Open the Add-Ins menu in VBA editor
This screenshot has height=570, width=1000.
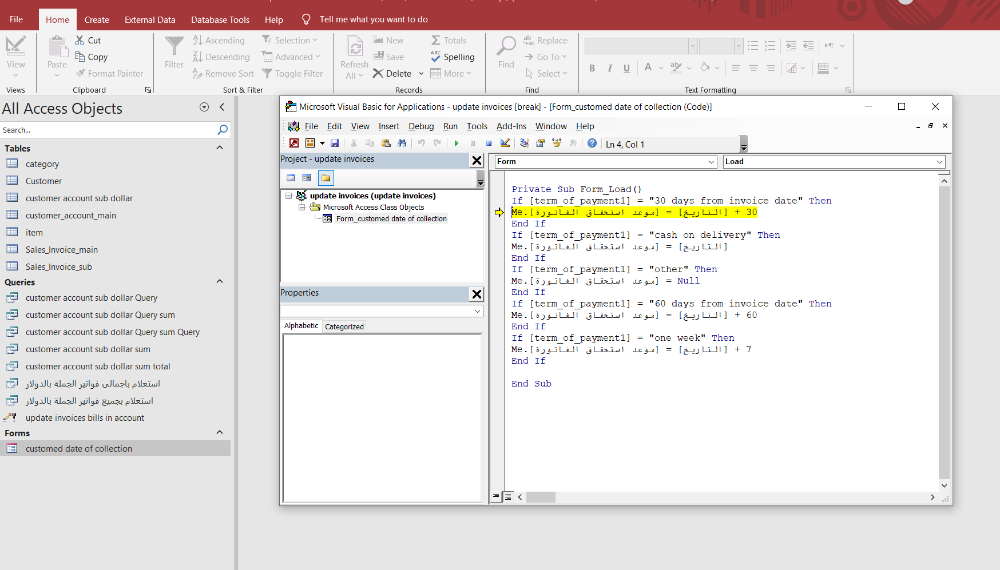[x=511, y=126]
